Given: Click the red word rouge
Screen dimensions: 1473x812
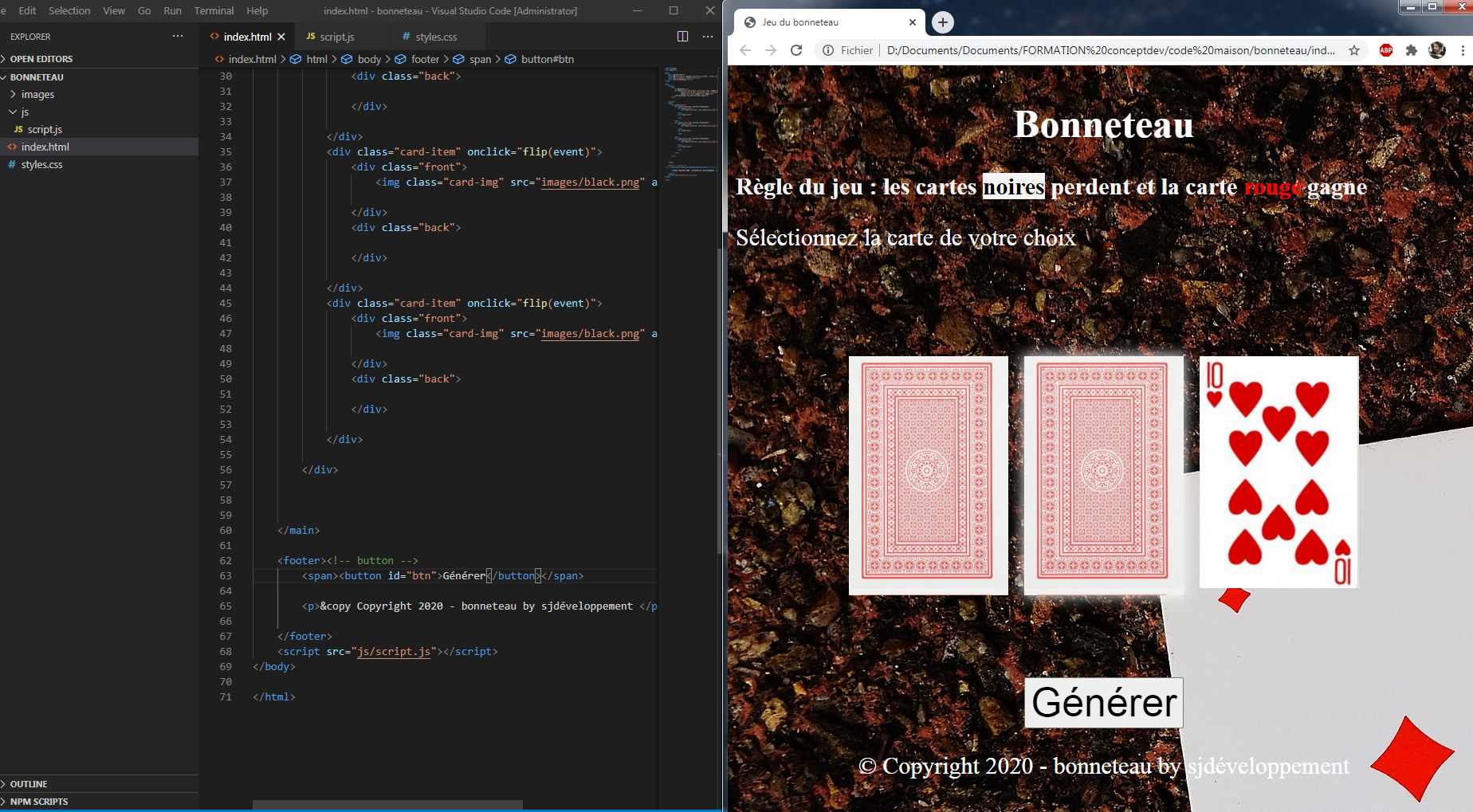Looking at the screenshot, I should click(1272, 186).
